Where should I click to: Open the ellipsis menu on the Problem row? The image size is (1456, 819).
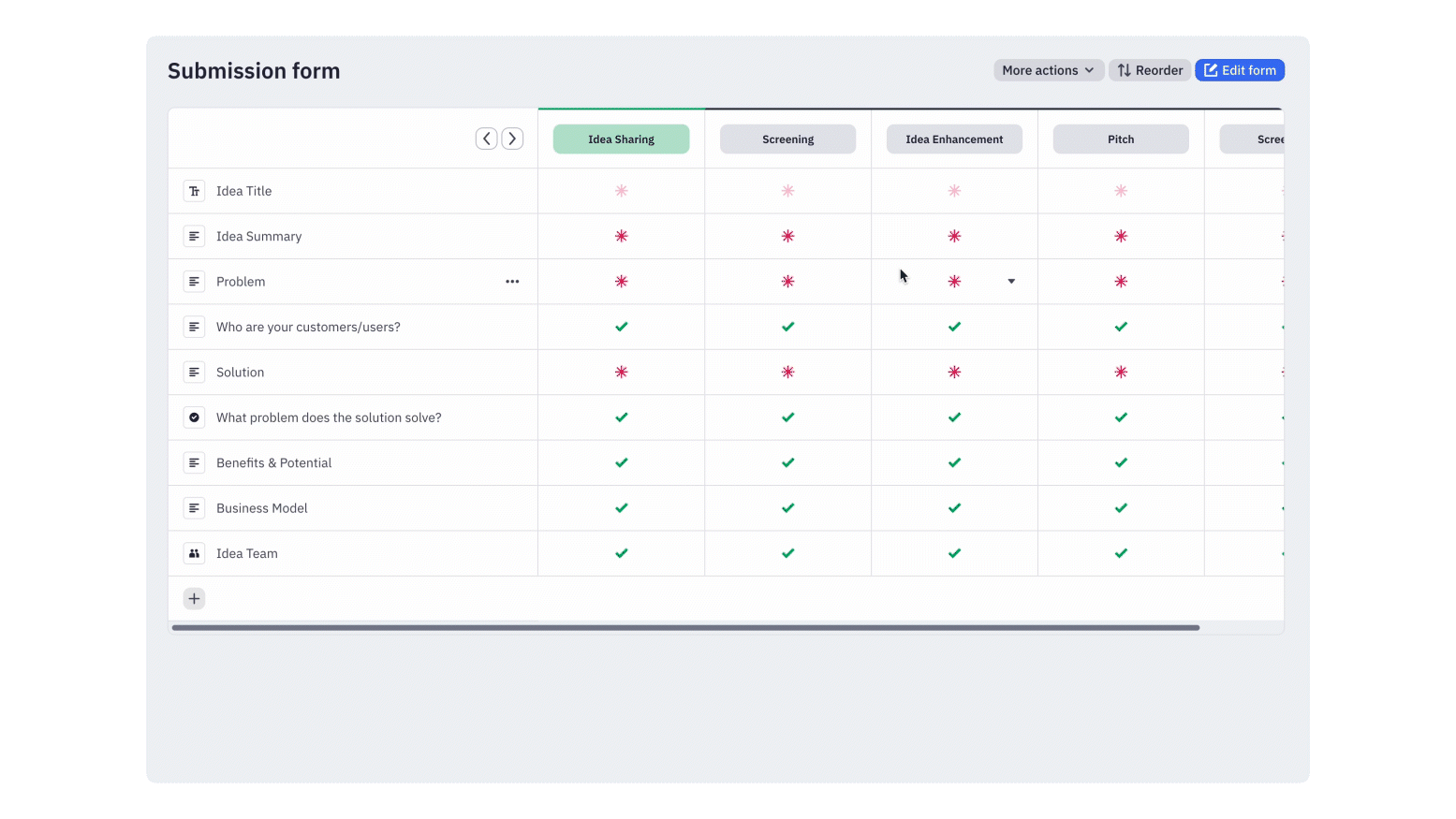[x=512, y=281]
